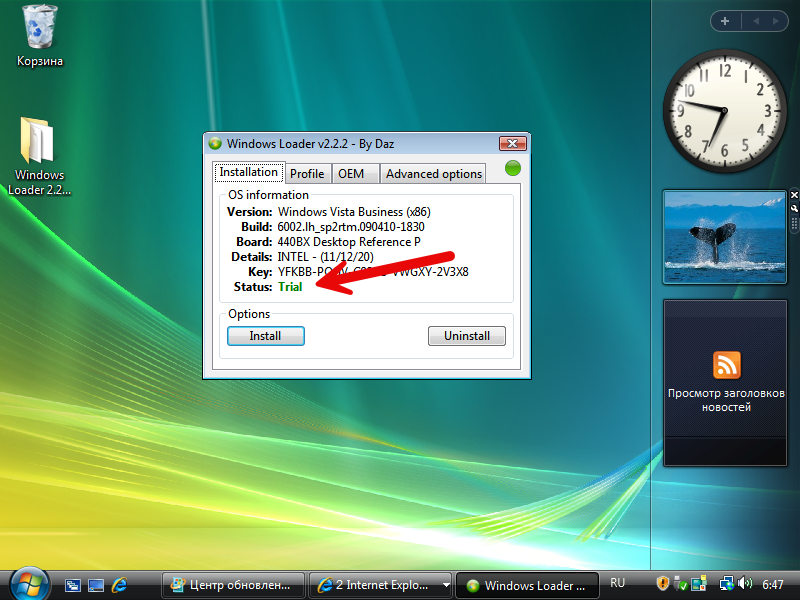This screenshot has width=800, height=600.
Task: Click the RU language indicator
Action: pos(617,583)
